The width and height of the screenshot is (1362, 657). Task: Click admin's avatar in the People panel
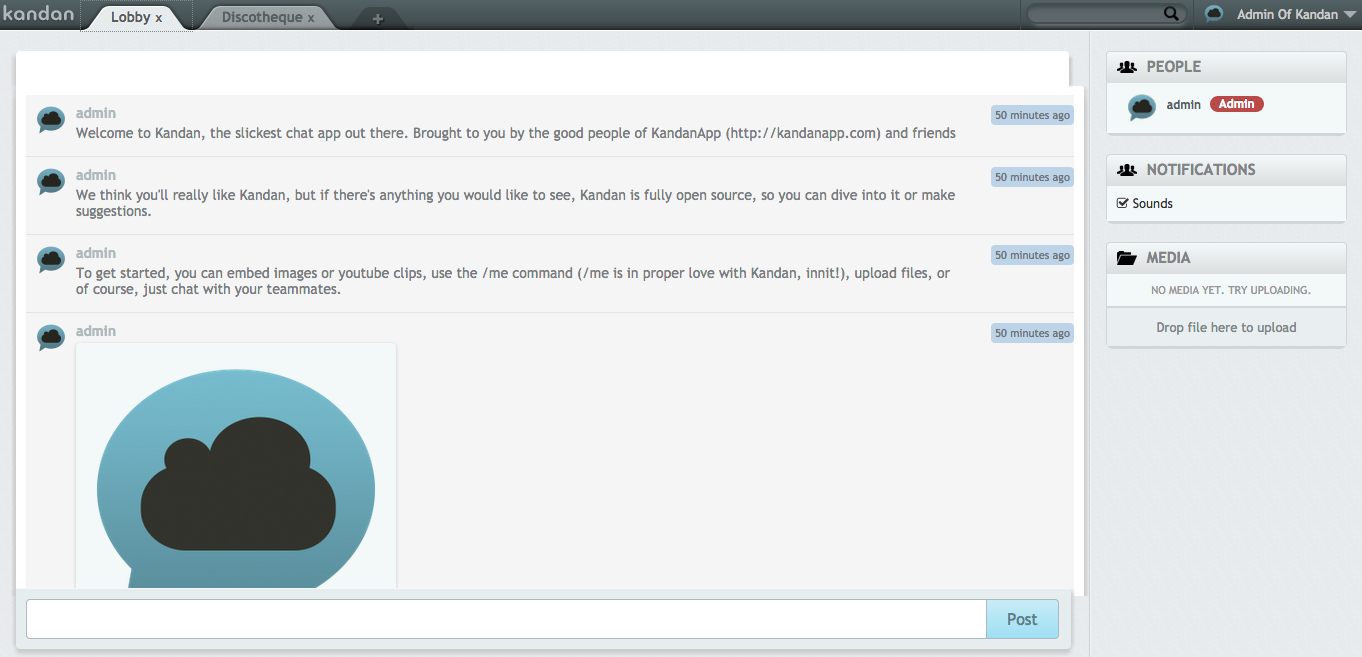[1141, 107]
